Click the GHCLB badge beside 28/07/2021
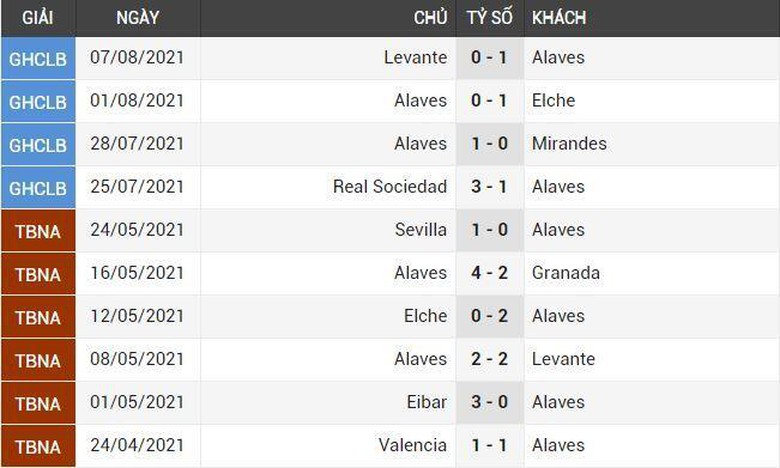 click(38, 144)
